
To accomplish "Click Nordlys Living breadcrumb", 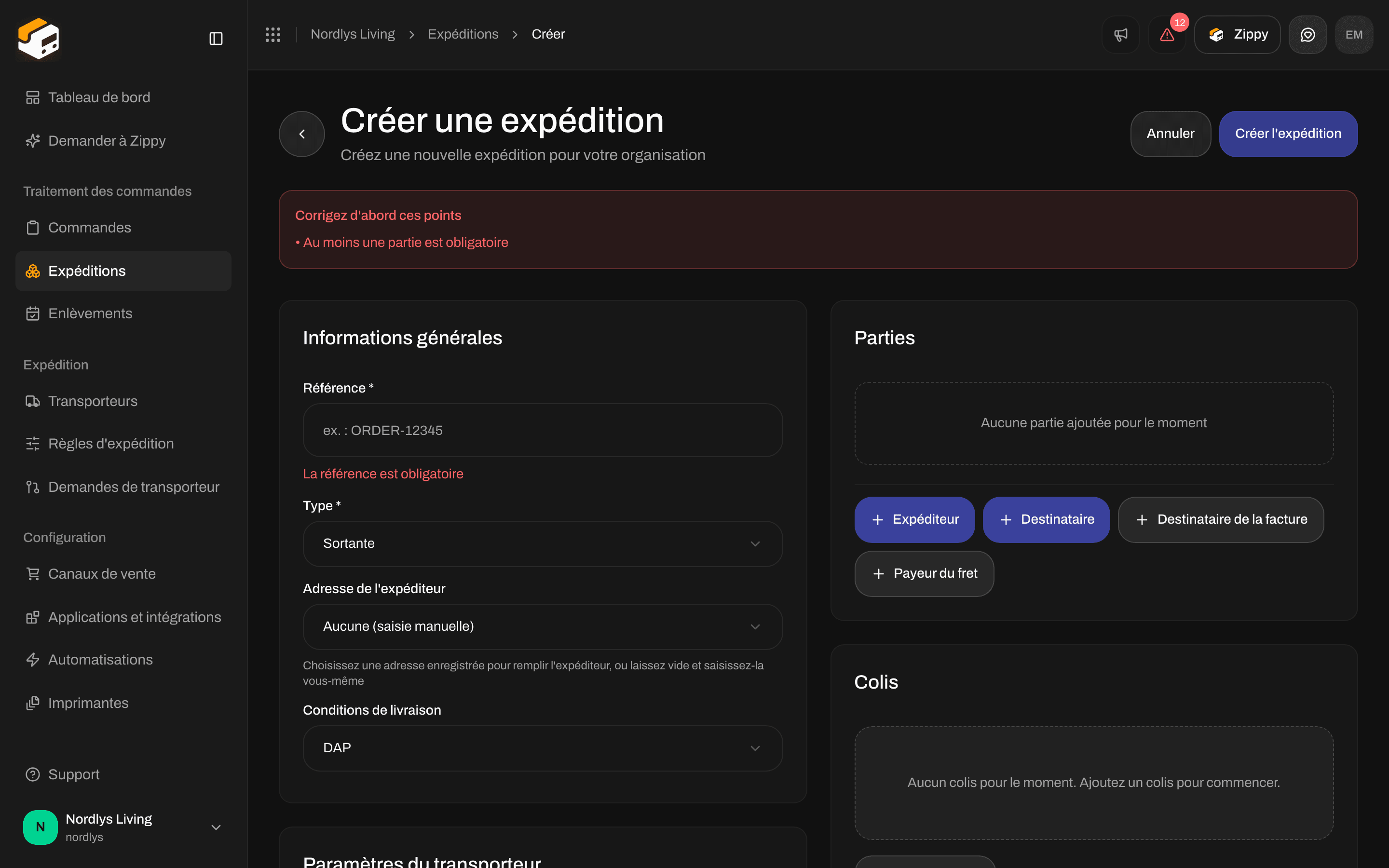I will [x=353, y=34].
